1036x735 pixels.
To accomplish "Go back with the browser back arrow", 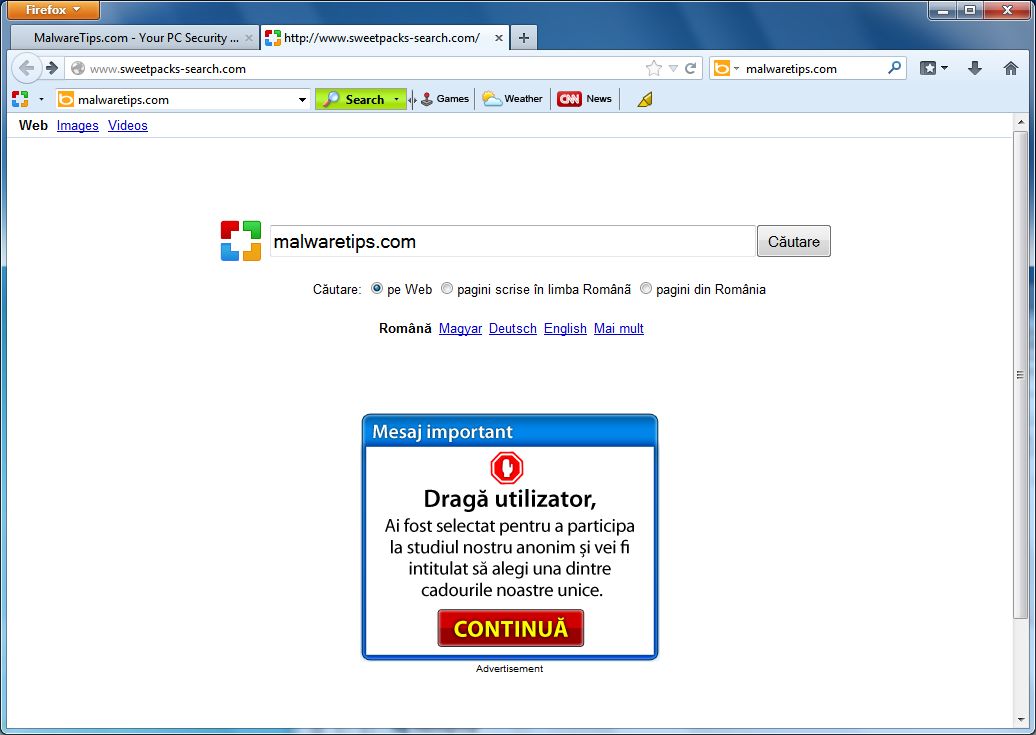I will pos(26,68).
